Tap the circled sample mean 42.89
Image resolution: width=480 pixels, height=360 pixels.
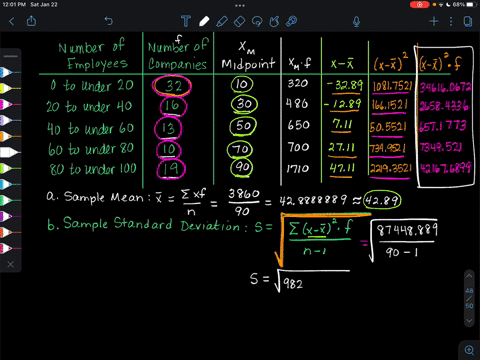tap(382, 200)
